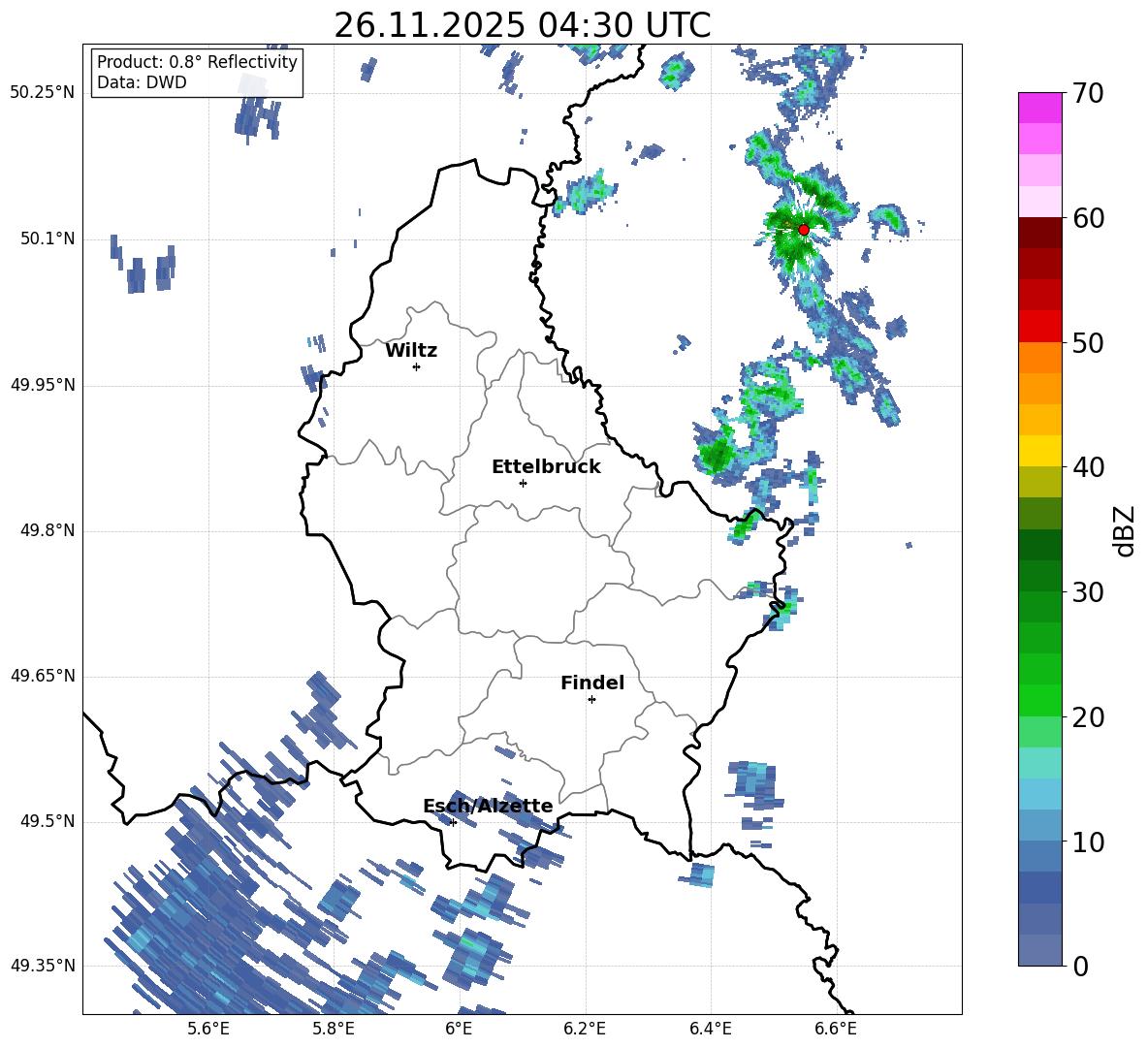Image resolution: width=1148 pixels, height=1048 pixels.
Task: Click the 6.4°E longitude label
Action: (x=710, y=1029)
